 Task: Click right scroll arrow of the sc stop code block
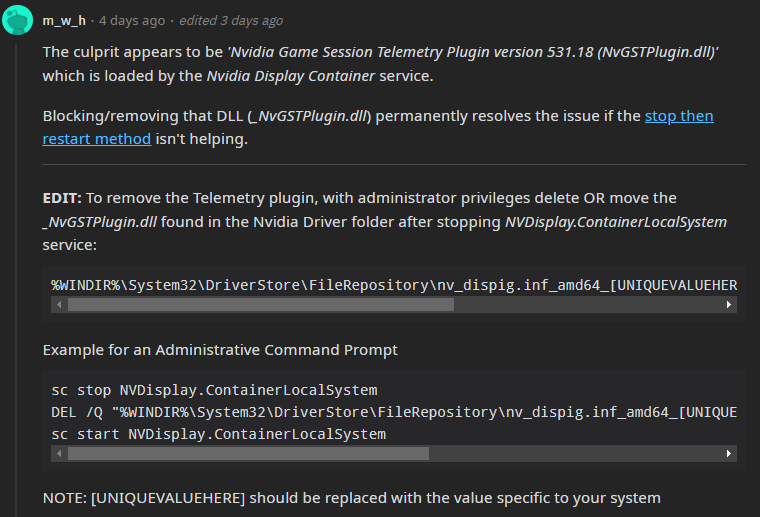click(x=728, y=454)
